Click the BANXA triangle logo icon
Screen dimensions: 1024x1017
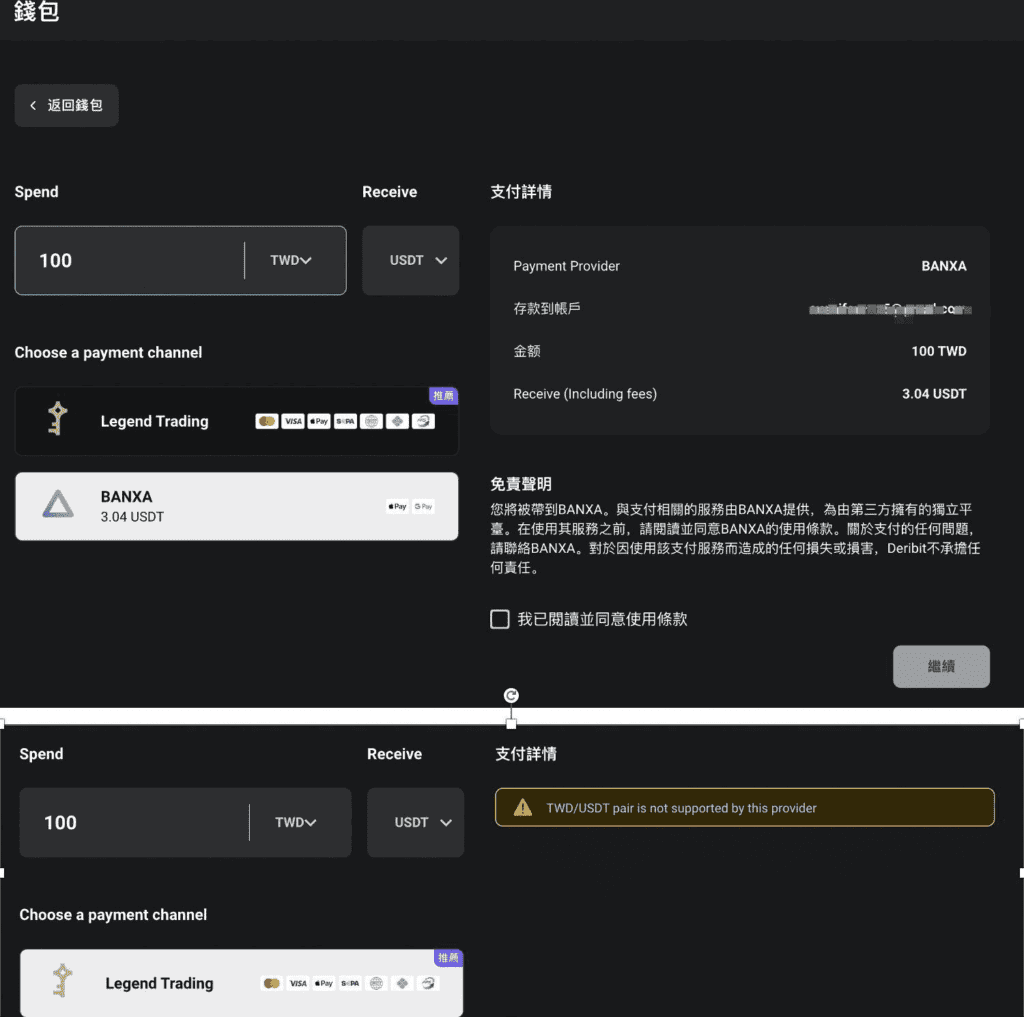(x=57, y=505)
